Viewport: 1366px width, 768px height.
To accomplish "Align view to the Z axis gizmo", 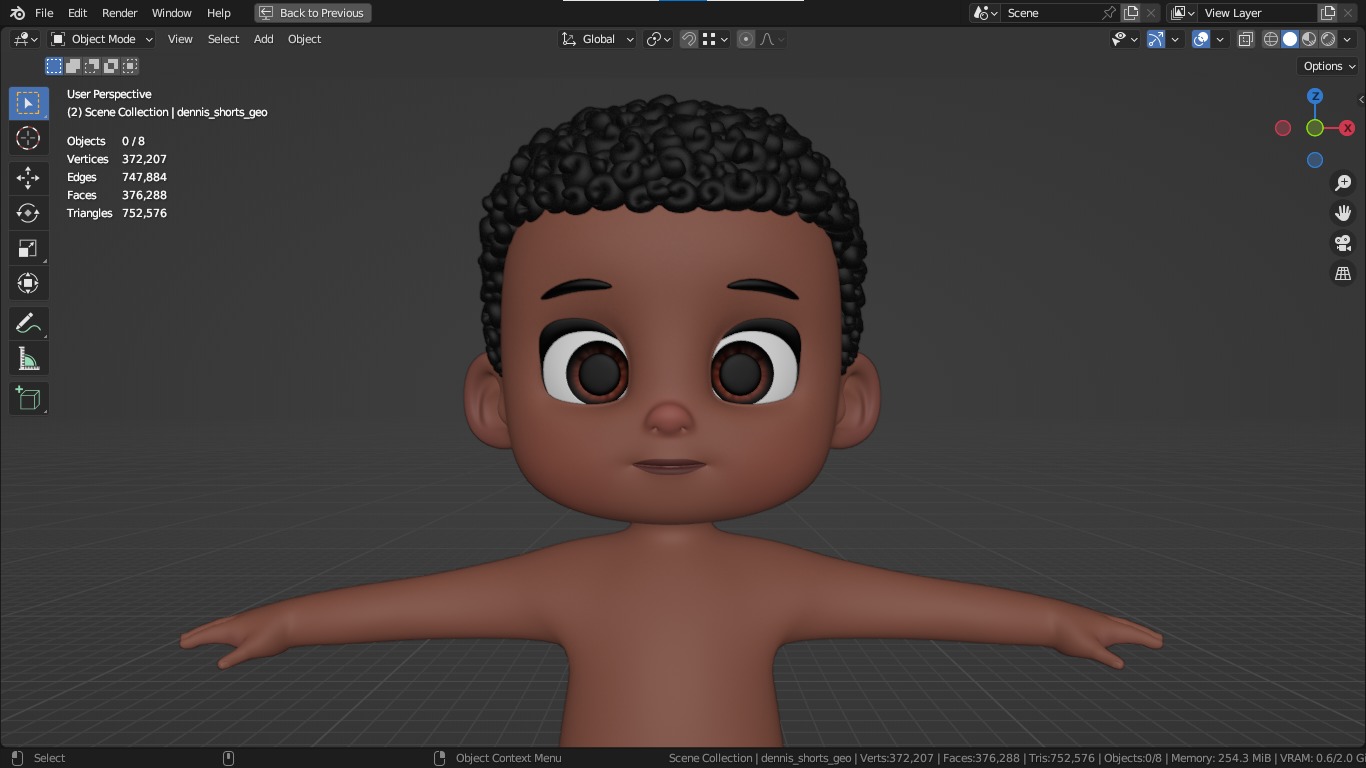I will click(x=1315, y=96).
